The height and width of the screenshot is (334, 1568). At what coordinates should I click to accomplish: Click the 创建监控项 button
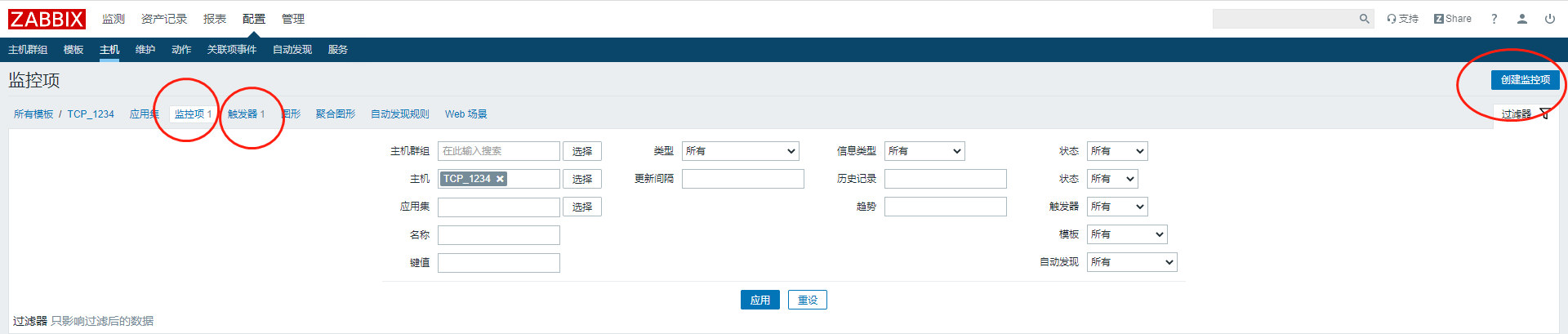tap(1525, 79)
